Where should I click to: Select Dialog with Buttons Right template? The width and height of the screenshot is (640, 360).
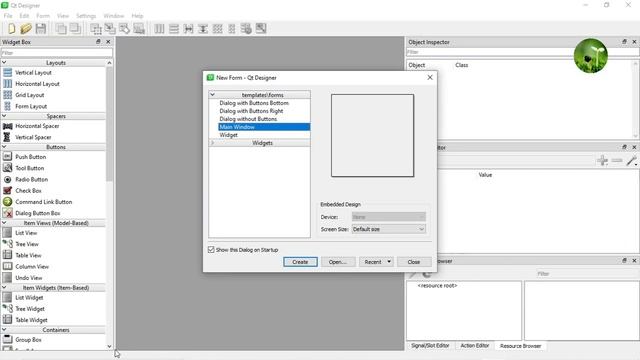click(251, 111)
